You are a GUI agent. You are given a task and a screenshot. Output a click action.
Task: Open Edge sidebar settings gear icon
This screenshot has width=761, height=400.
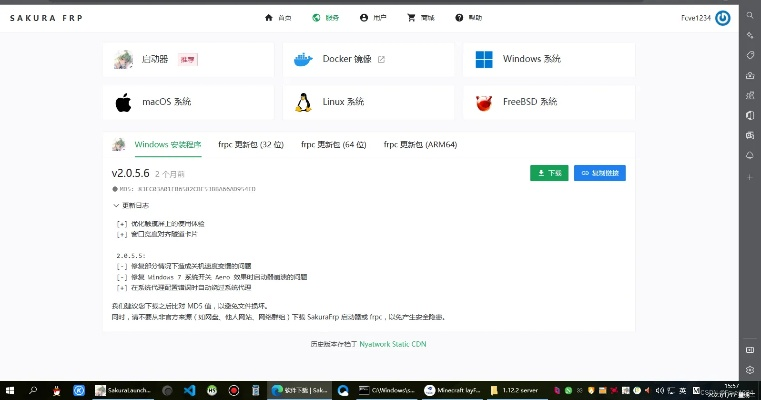[750, 370]
